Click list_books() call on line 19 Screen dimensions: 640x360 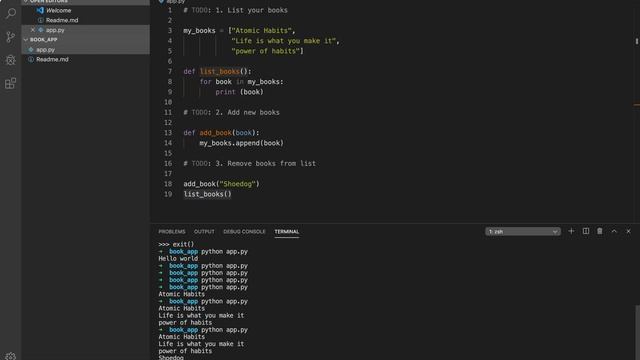pyautogui.click(x=207, y=194)
